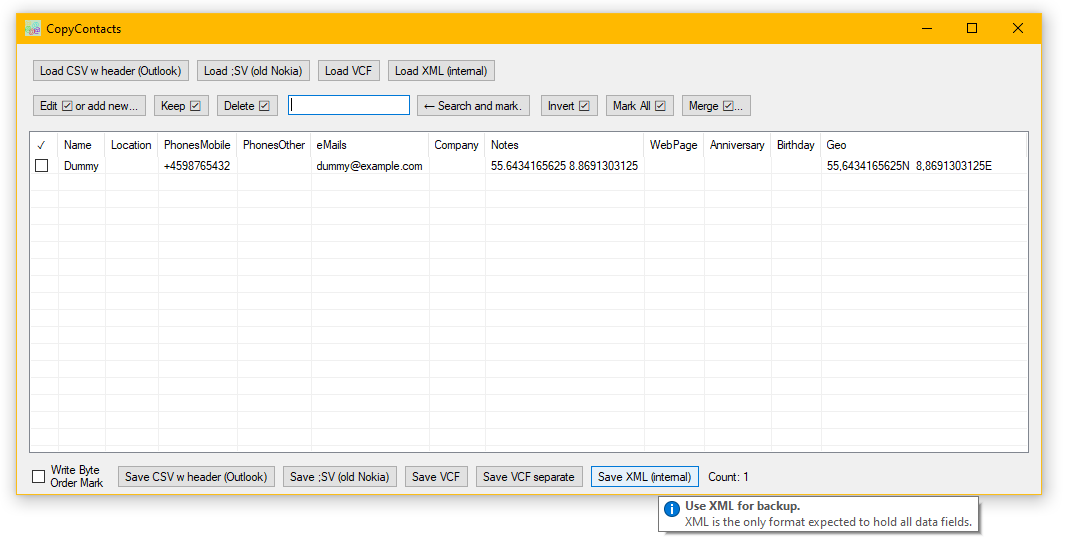Delete the marked contacts
This screenshot has width=1070, height=544.
coord(247,106)
